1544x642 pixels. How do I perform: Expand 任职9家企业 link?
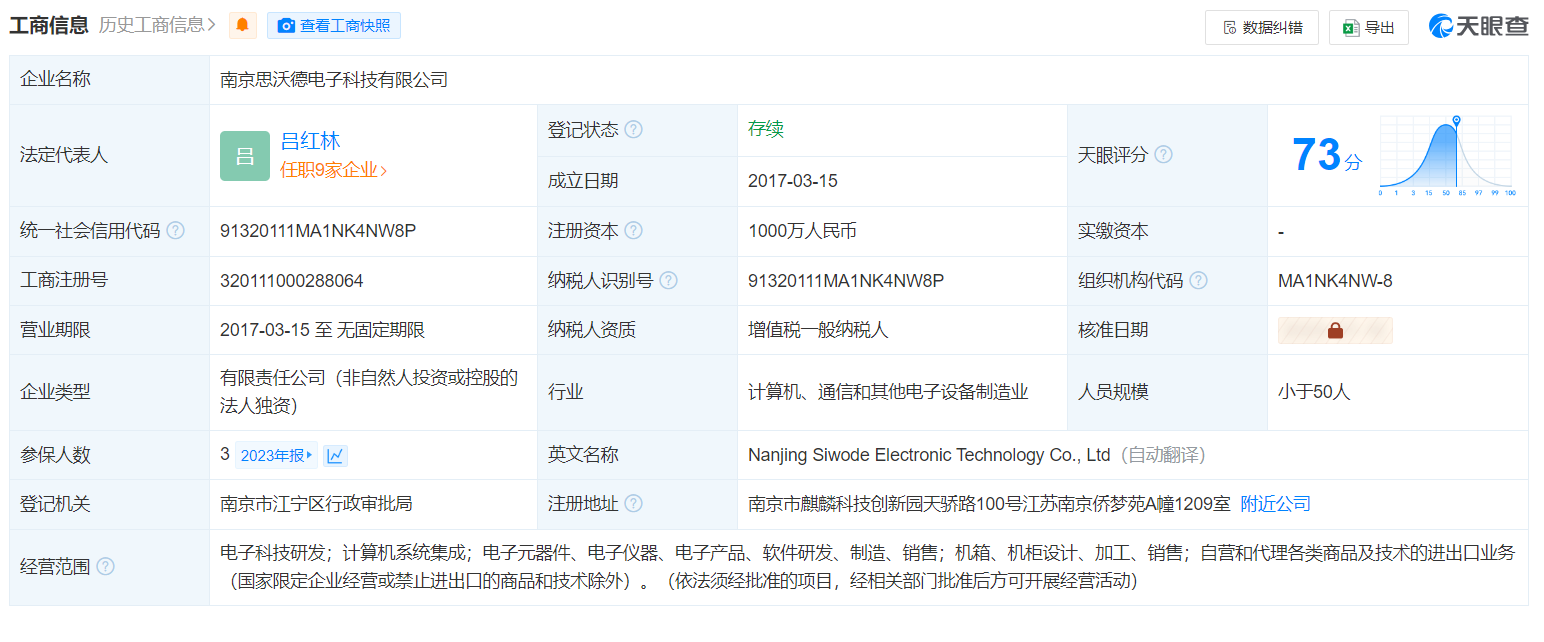pos(334,170)
